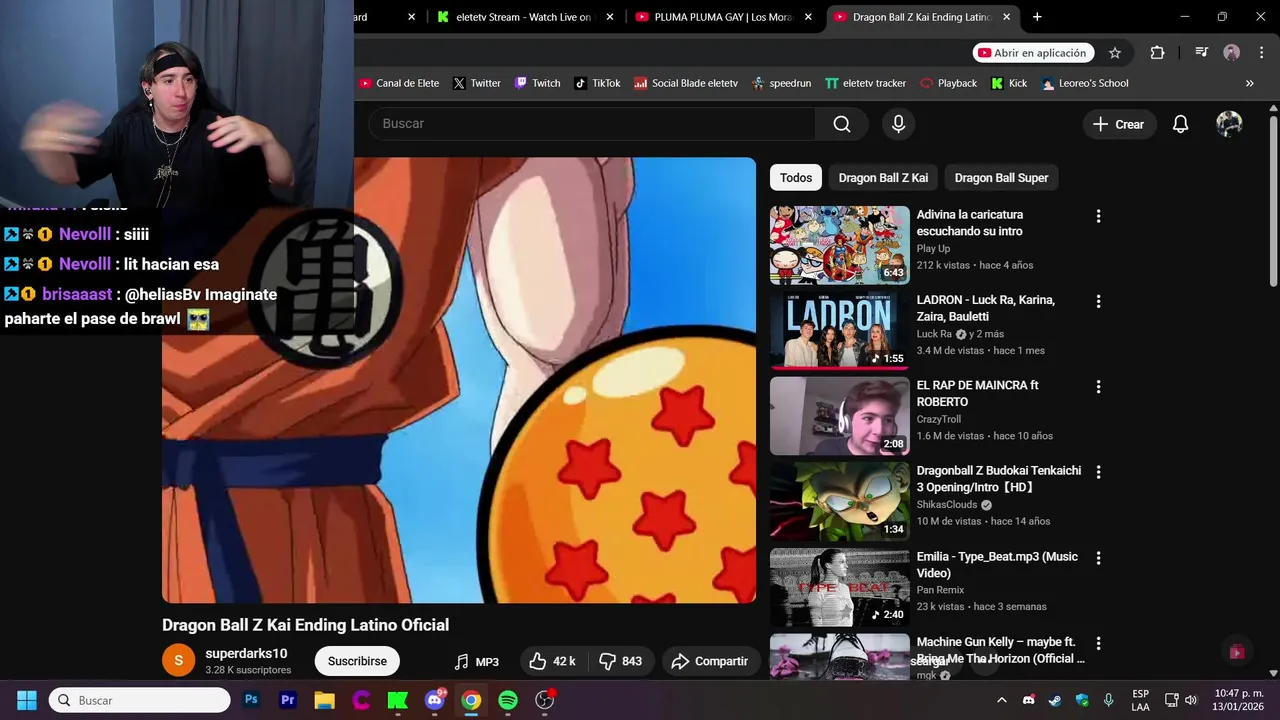Select the 'Todos' filter chip

796,178
